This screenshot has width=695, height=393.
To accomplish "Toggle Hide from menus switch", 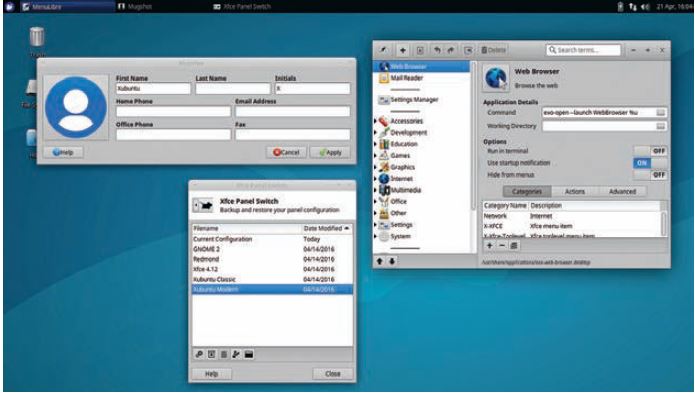I will click(x=650, y=175).
